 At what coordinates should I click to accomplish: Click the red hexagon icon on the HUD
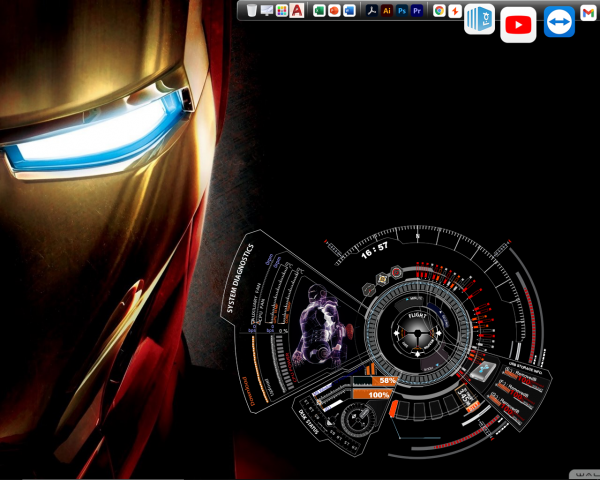point(397,273)
